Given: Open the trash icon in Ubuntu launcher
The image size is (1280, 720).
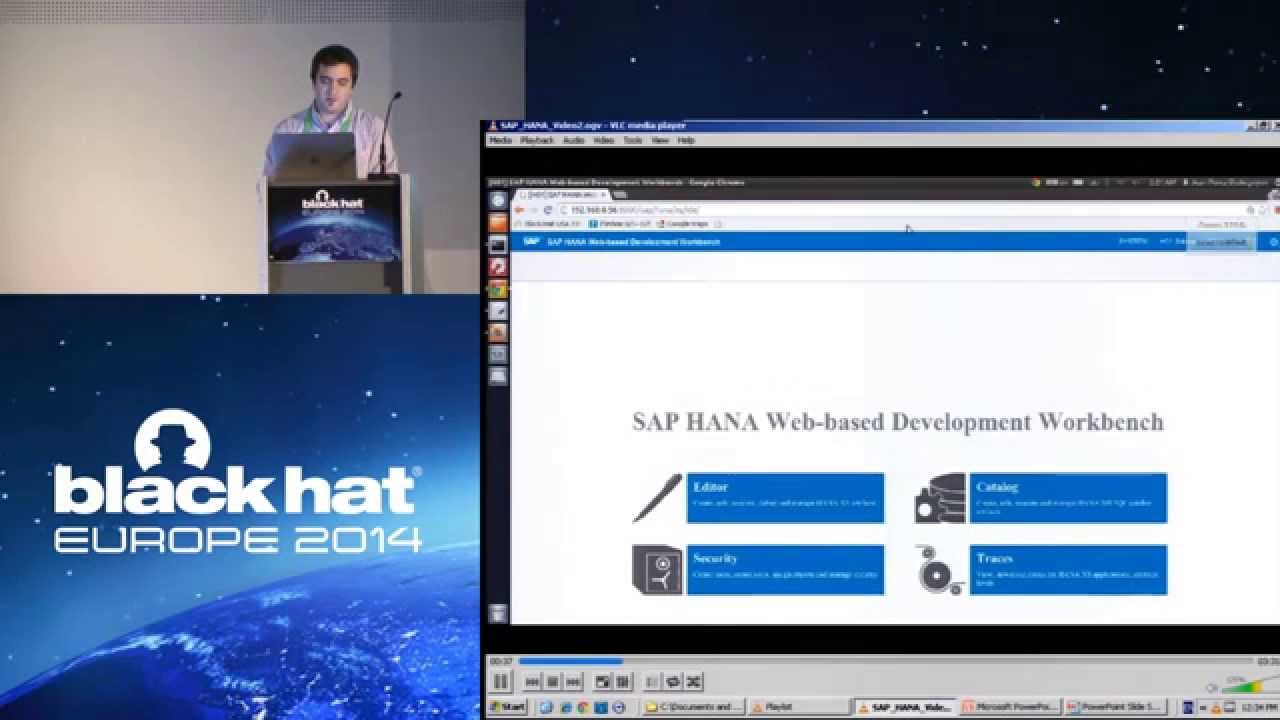Looking at the screenshot, I should (x=498, y=613).
